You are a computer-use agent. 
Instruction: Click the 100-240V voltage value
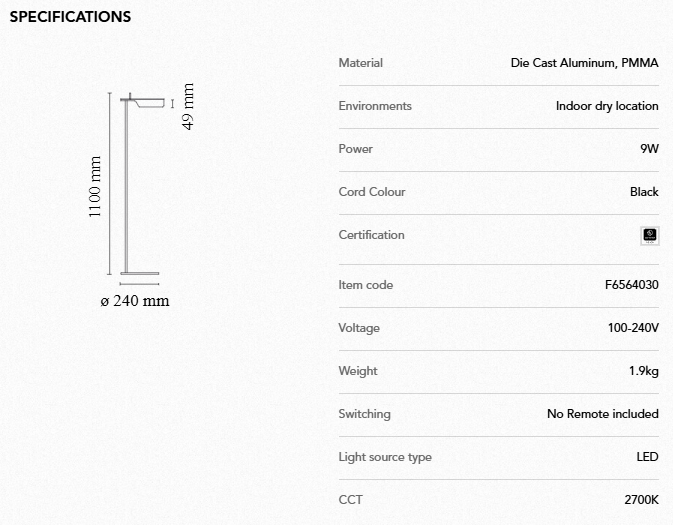point(633,328)
